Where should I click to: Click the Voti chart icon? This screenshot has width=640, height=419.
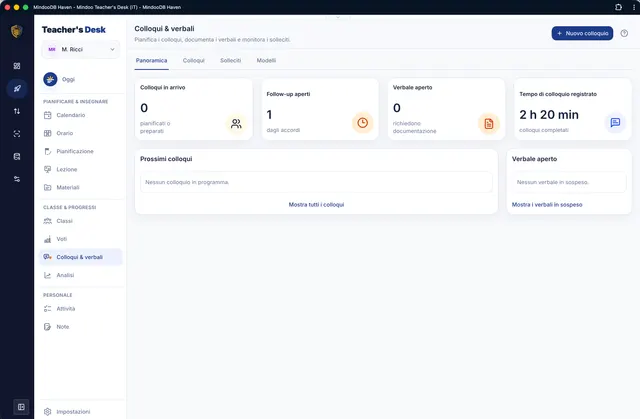click(x=48, y=239)
